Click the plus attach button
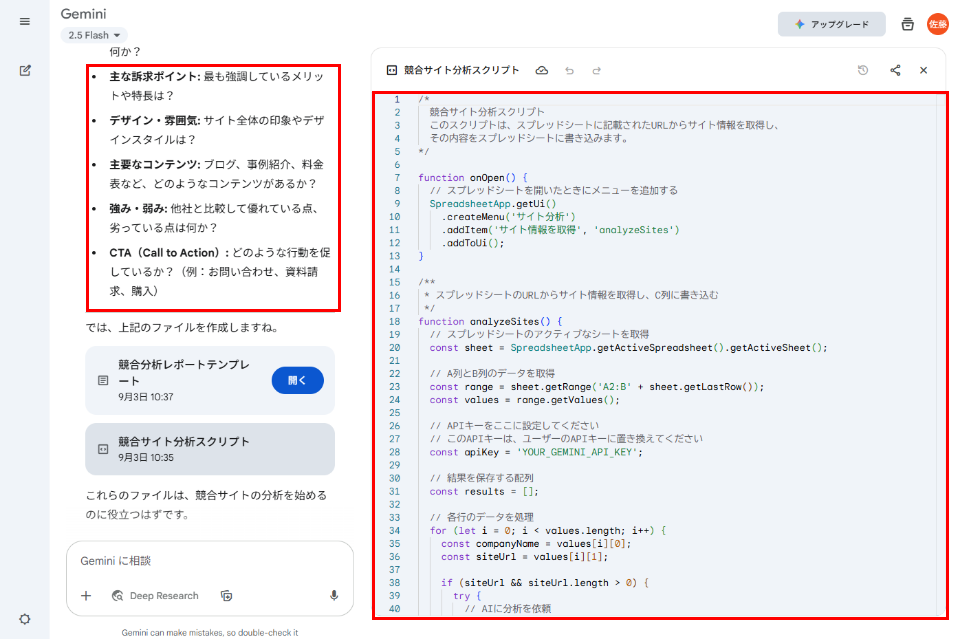The image size is (960, 639). click(x=86, y=596)
